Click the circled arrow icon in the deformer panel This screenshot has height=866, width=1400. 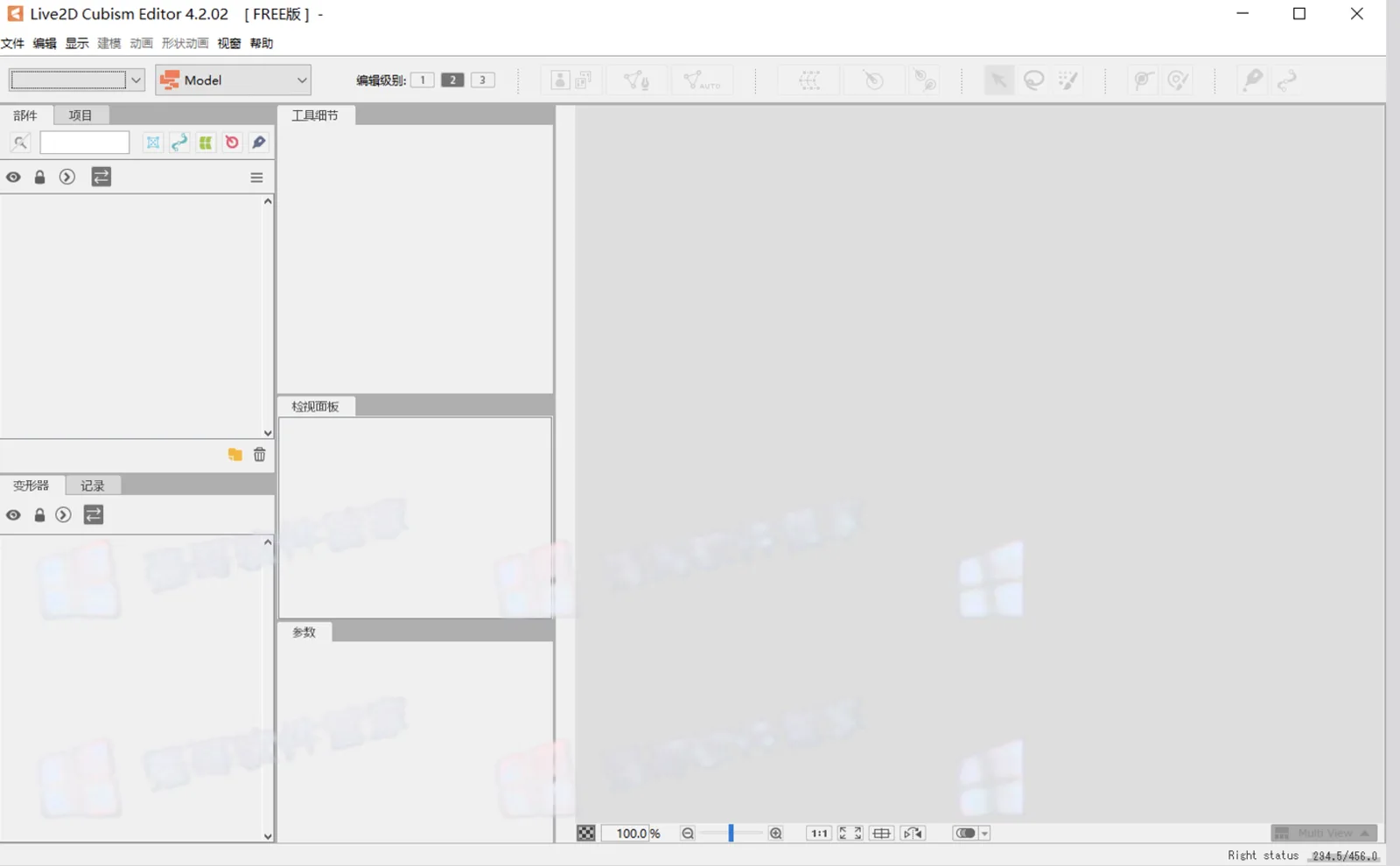pyautogui.click(x=63, y=515)
